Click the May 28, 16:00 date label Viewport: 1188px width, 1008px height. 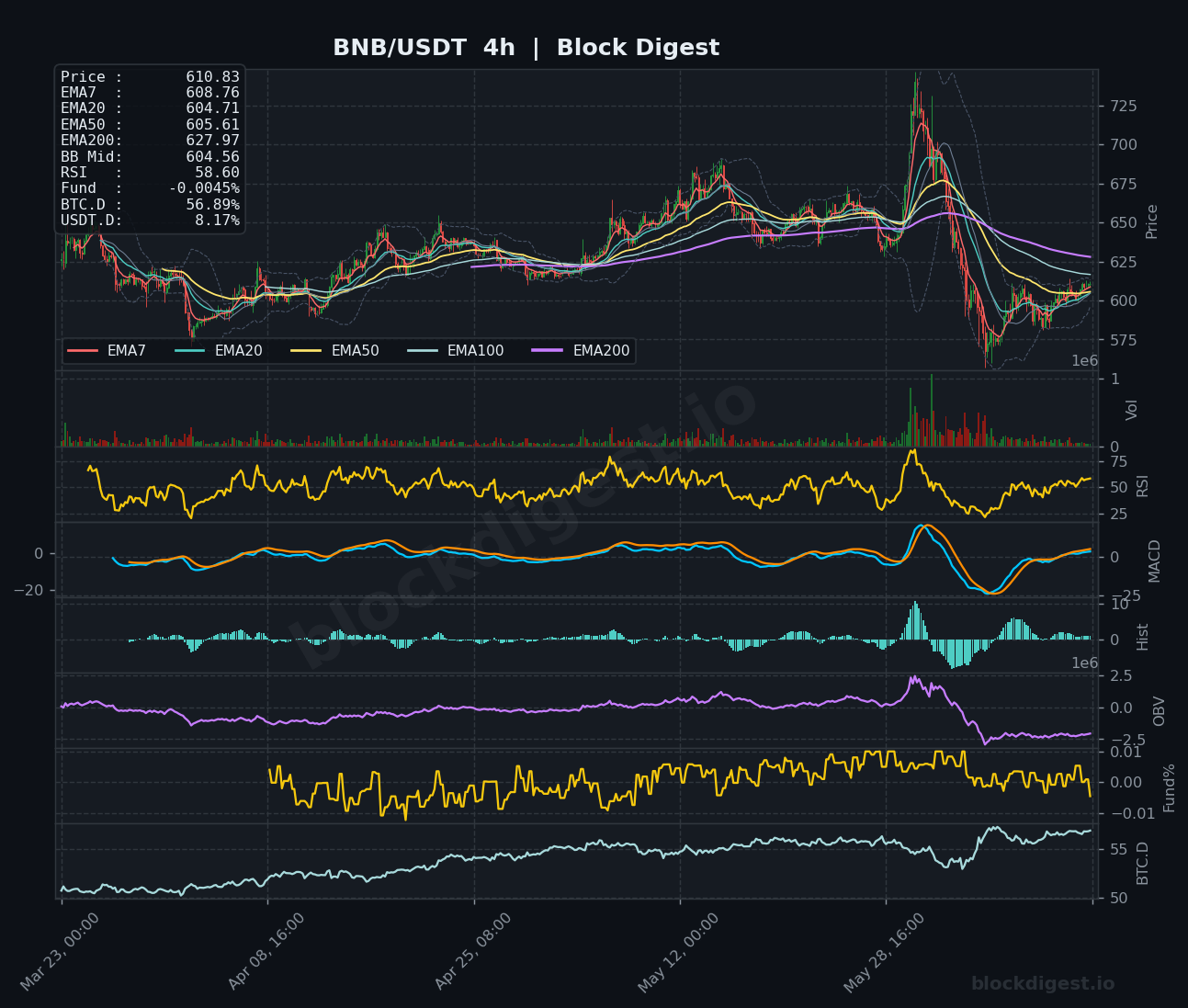pos(885,952)
